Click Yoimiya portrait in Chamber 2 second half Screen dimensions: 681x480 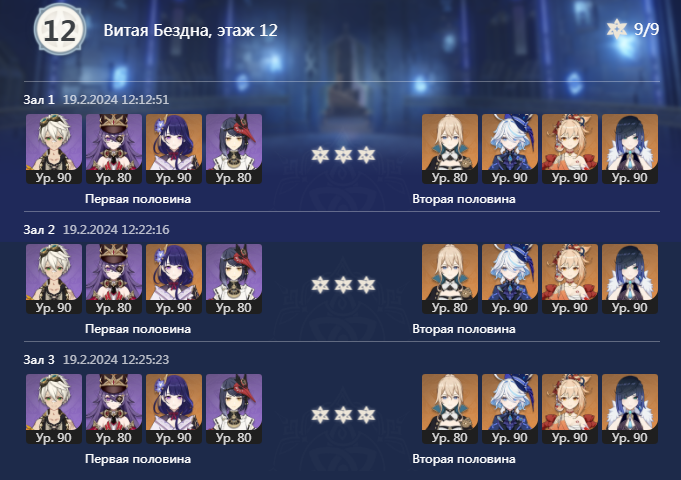[x=570, y=279]
